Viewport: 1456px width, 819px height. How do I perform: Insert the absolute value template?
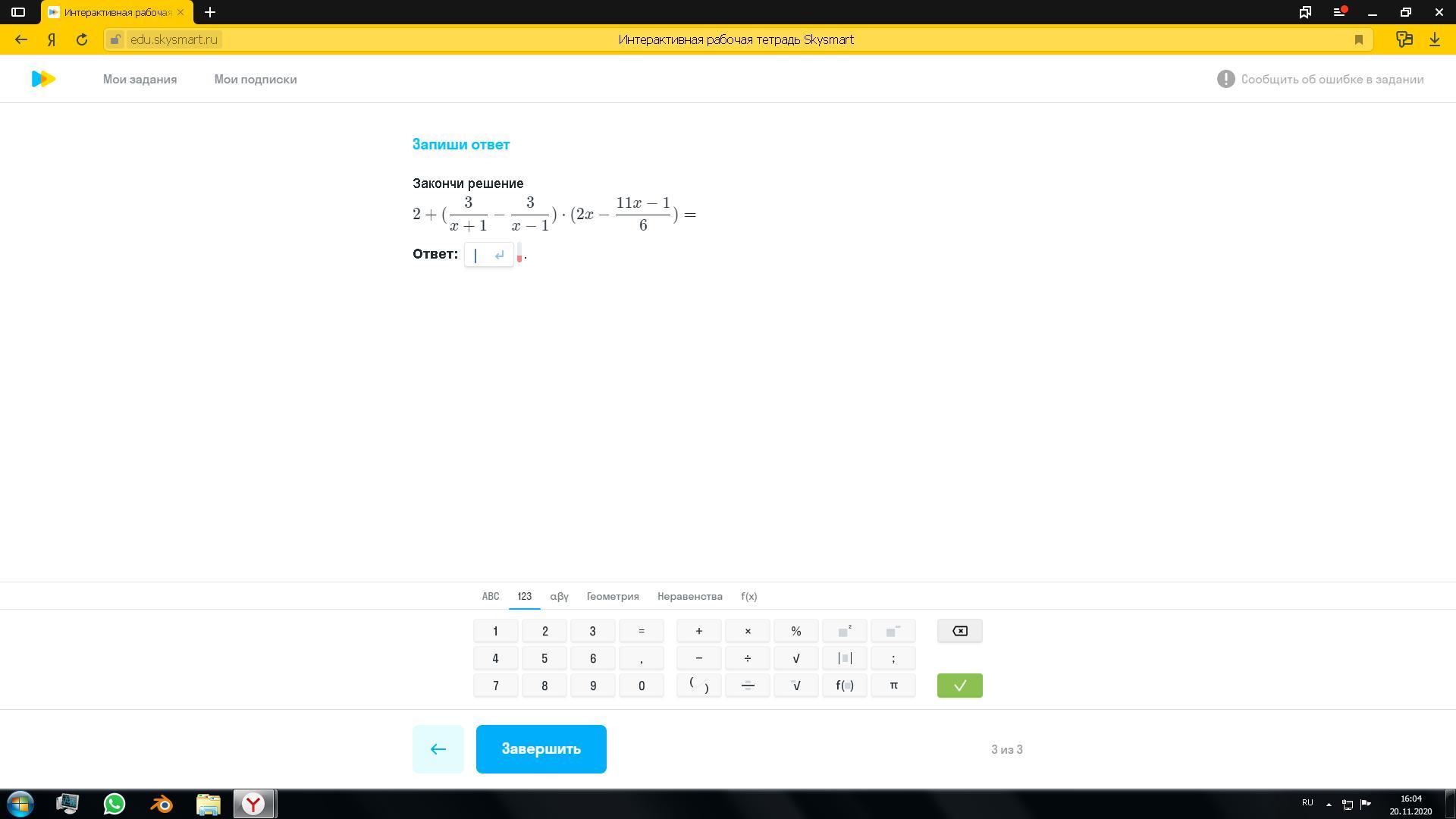(x=844, y=658)
